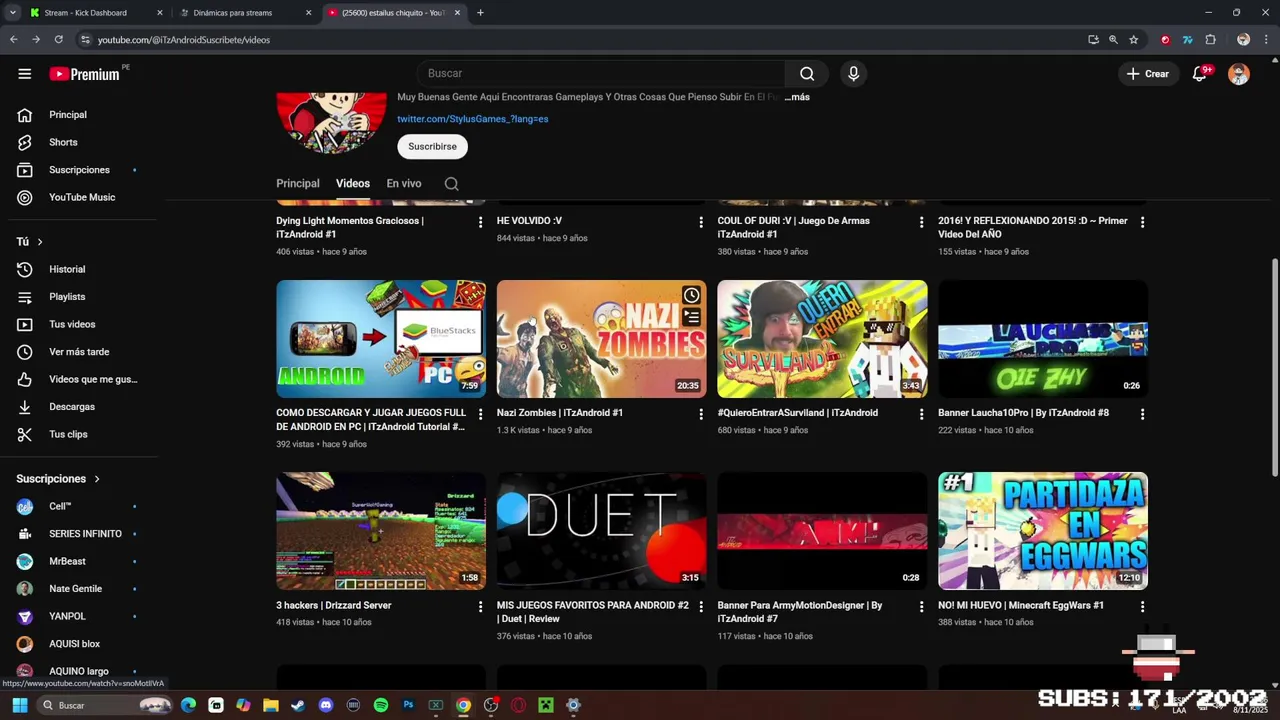1280x720 pixels.
Task: Open options for HE VOLVIDO :V video
Action: click(x=701, y=222)
